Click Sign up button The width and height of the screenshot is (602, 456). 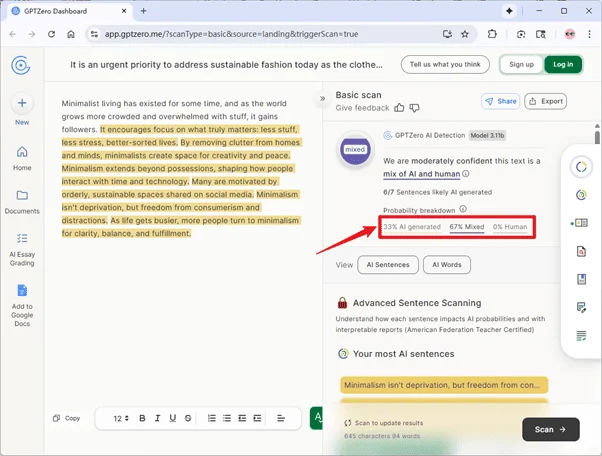(521, 64)
